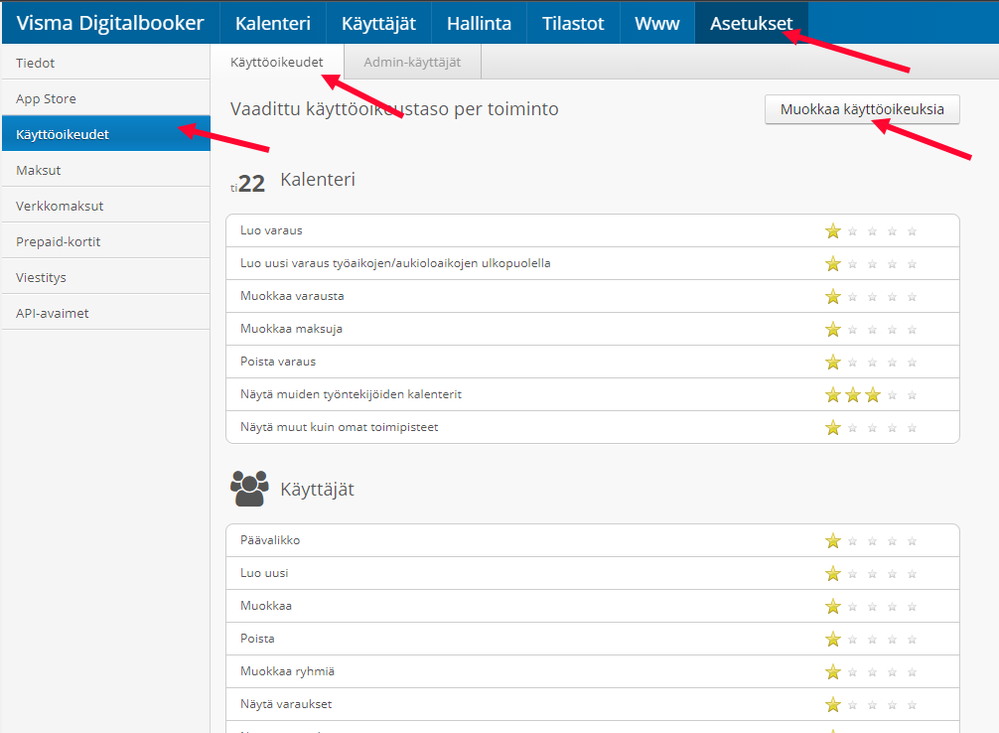Click Näytä muiden työntekijöiden kalenterit text
This screenshot has width=999, height=733.
(351, 395)
